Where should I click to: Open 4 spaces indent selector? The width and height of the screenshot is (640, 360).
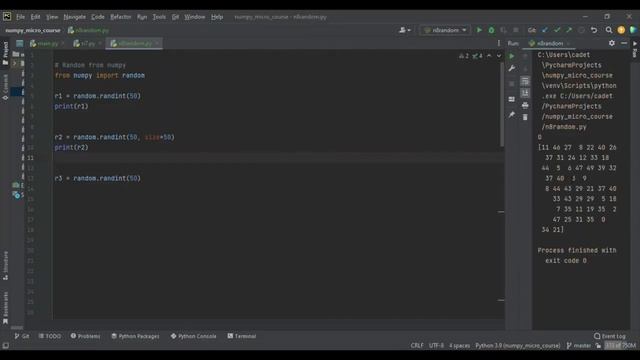(460, 346)
